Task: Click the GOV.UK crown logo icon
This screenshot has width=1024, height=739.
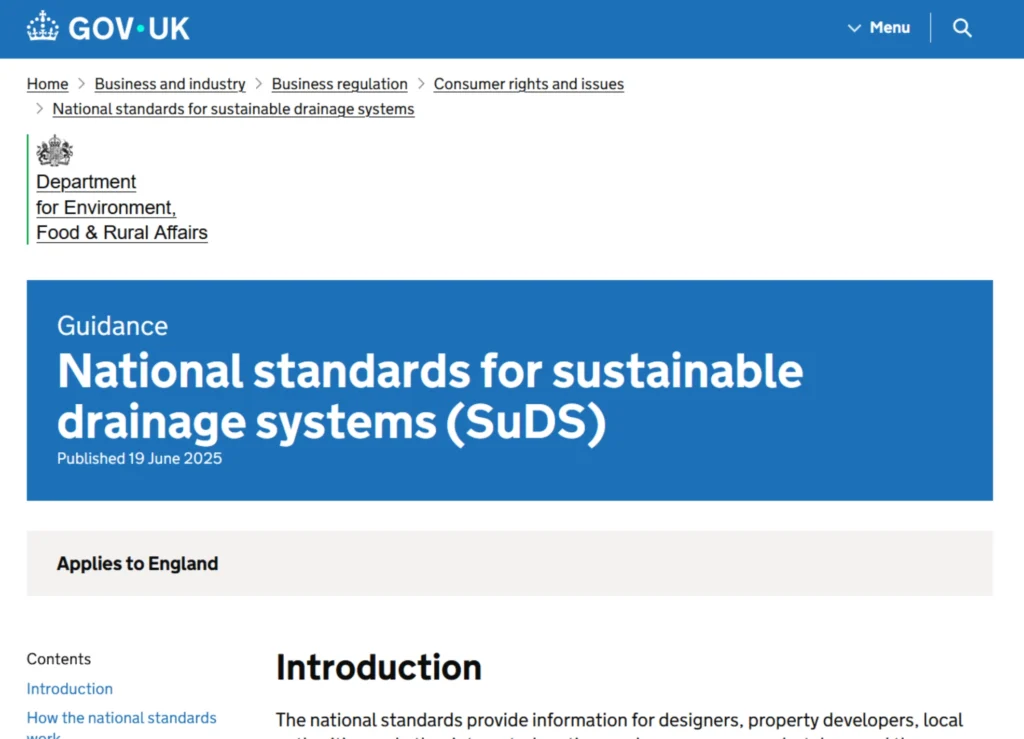Action: (42, 27)
